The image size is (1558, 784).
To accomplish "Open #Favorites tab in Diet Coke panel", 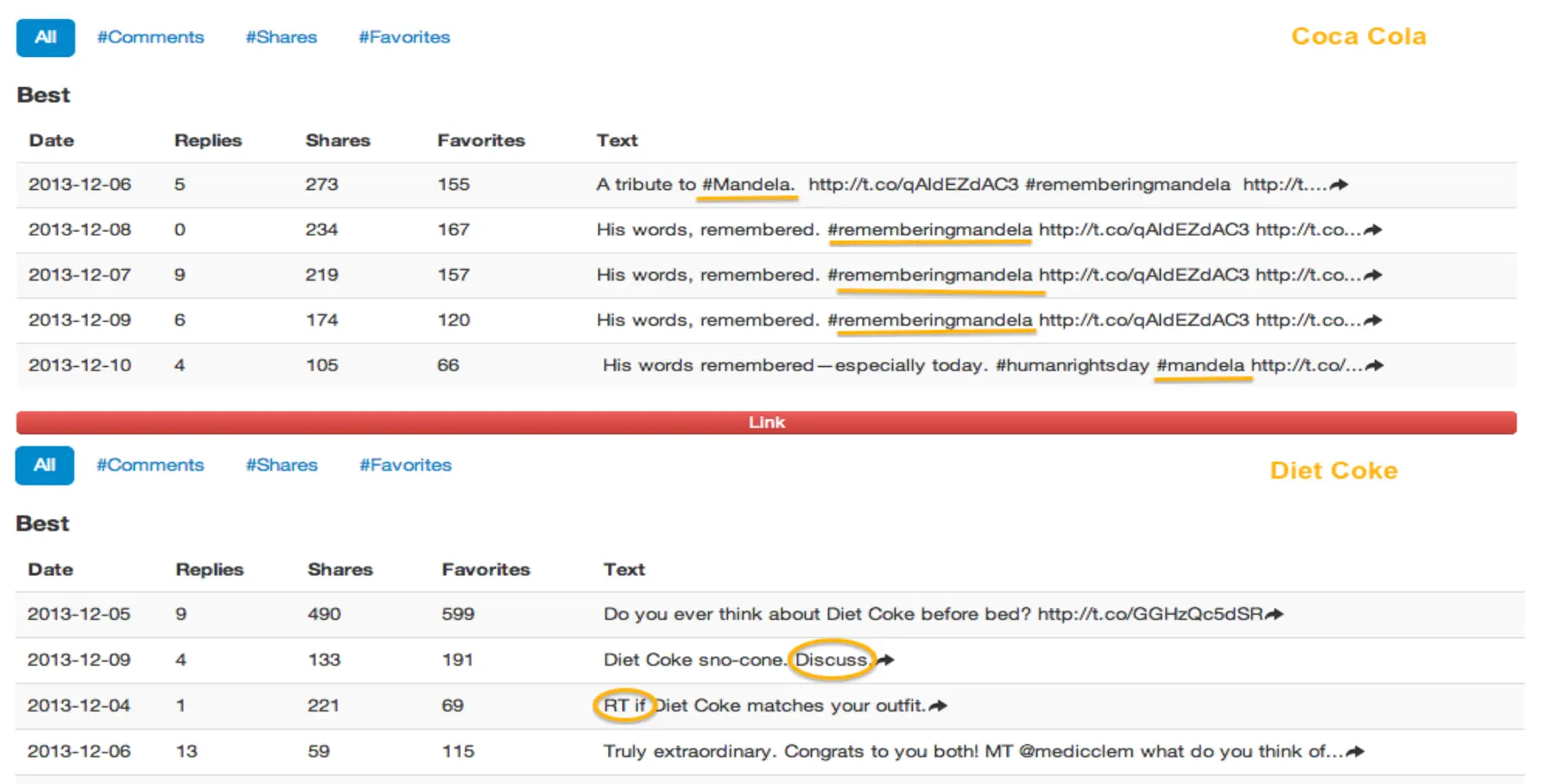I will pyautogui.click(x=405, y=465).
